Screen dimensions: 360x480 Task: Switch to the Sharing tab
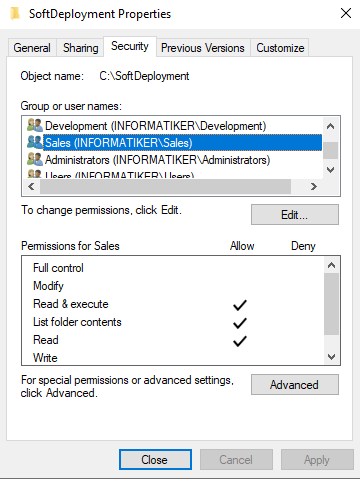point(80,48)
